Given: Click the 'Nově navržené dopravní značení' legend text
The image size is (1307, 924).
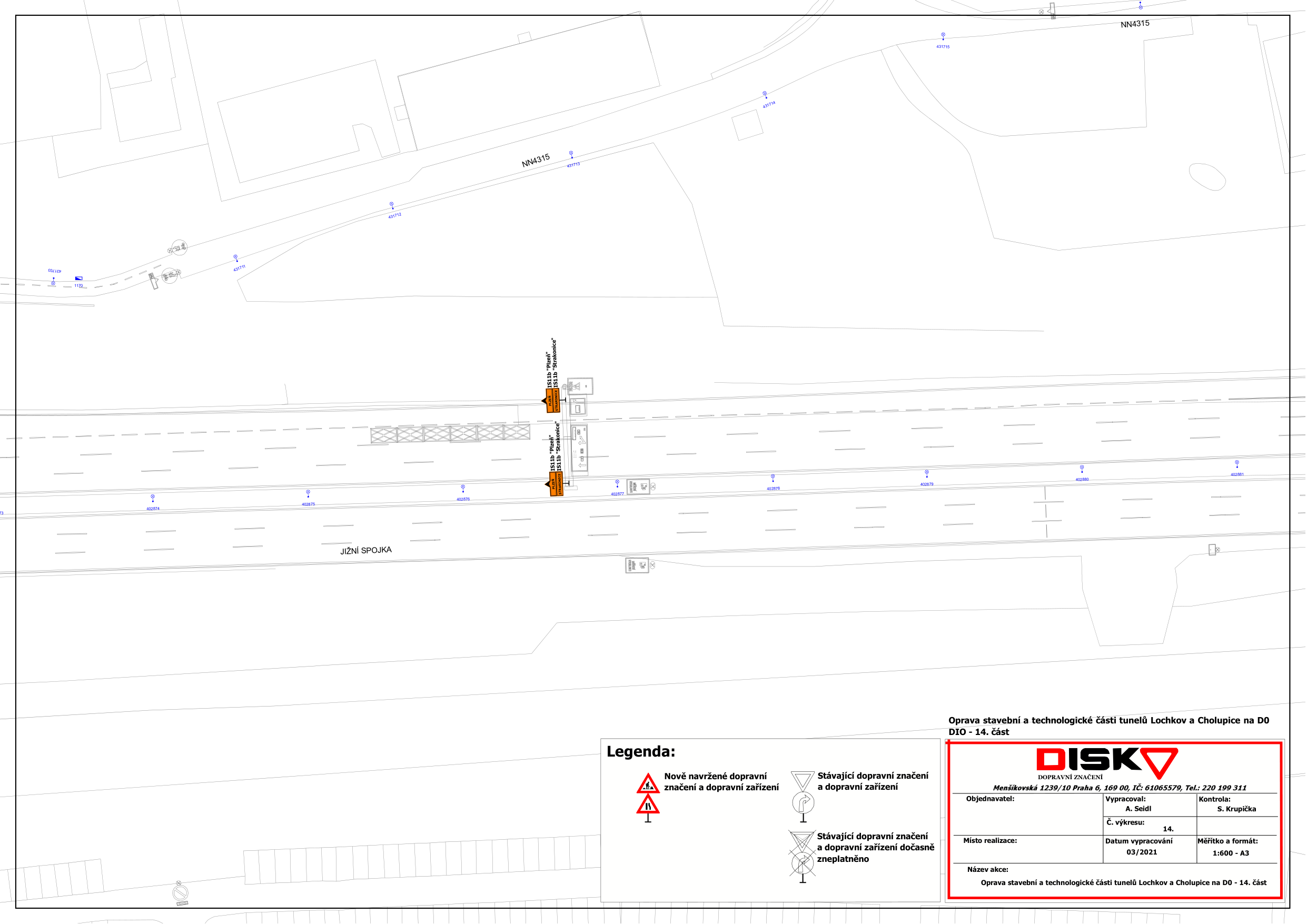Looking at the screenshot, I should click(721, 782).
